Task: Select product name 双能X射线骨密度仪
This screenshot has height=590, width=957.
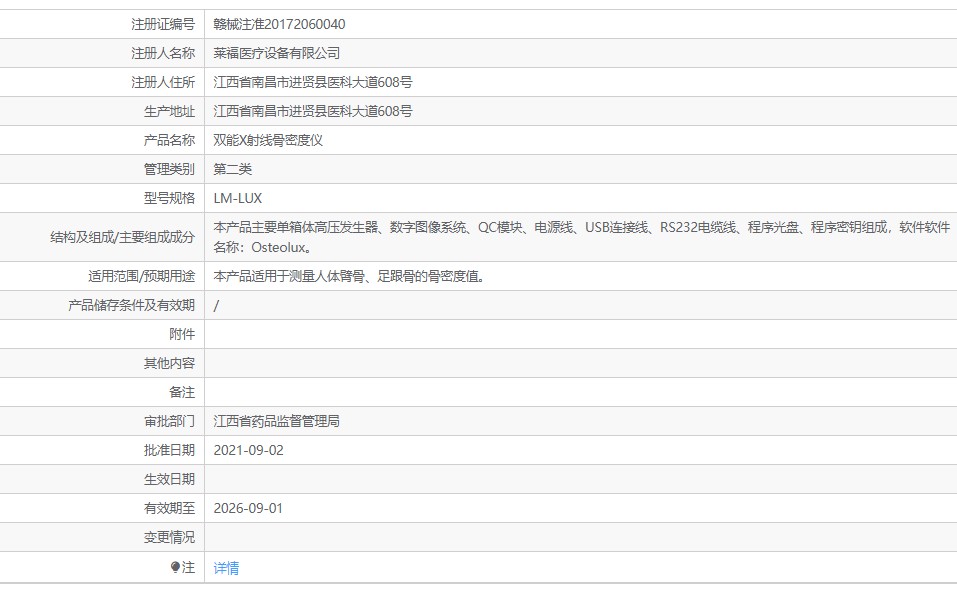Action: [268, 140]
